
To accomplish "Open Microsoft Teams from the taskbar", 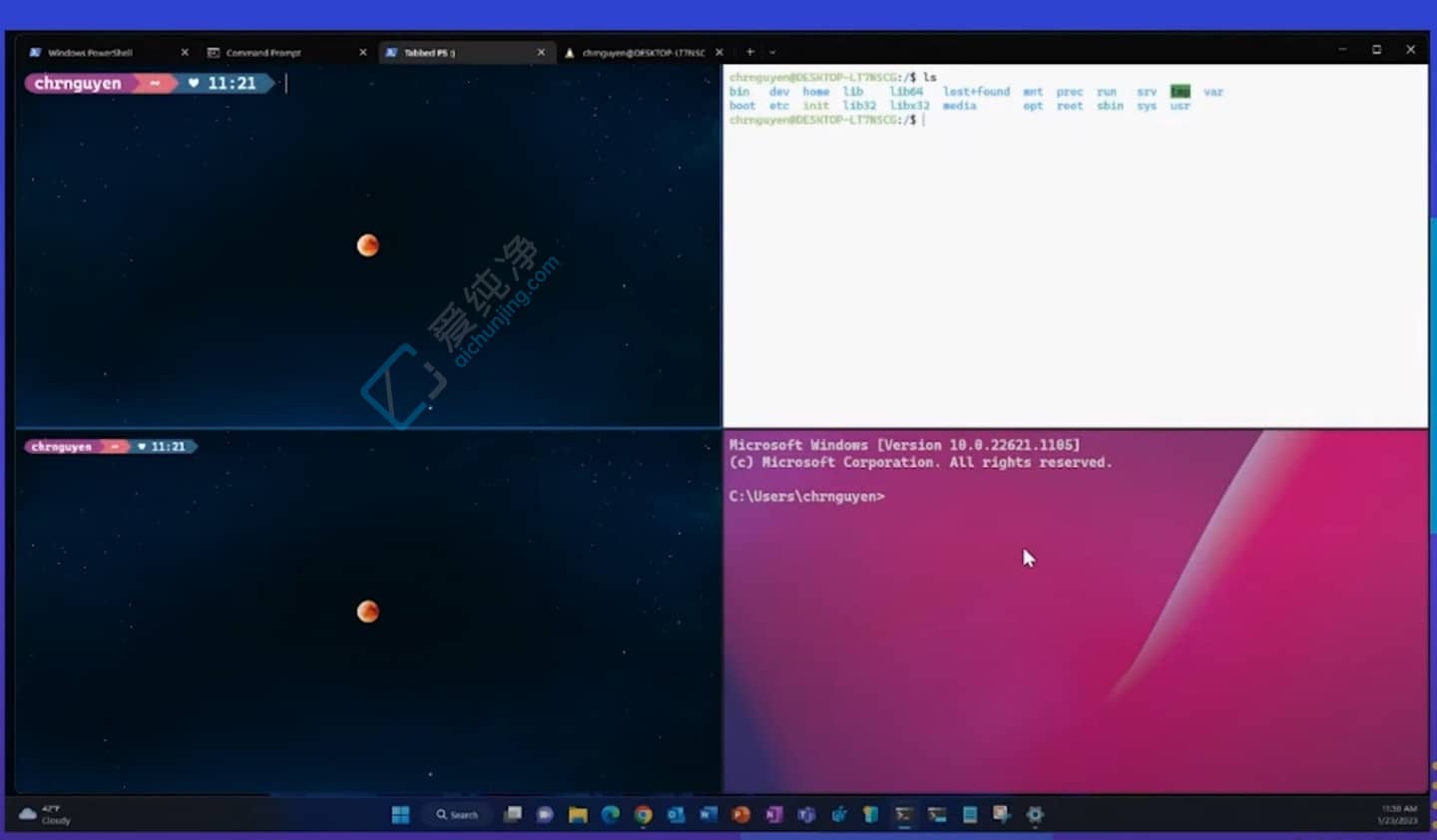I will point(806,815).
